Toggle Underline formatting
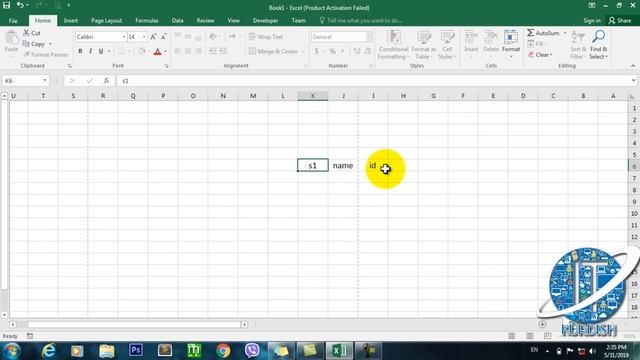Viewport: 640px width, 360px height. click(x=100, y=51)
